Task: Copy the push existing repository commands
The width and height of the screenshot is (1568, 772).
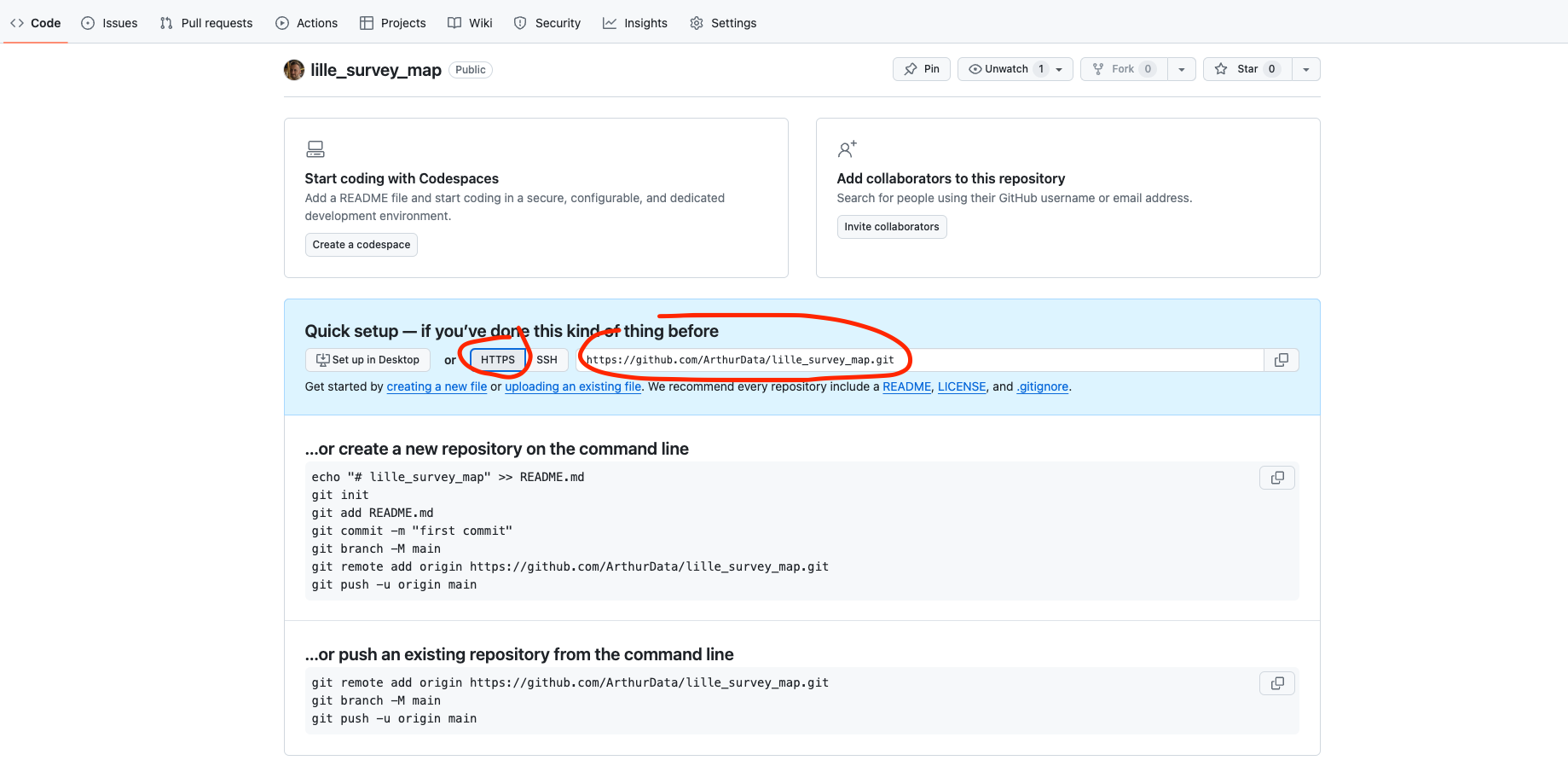Action: pos(1277,683)
